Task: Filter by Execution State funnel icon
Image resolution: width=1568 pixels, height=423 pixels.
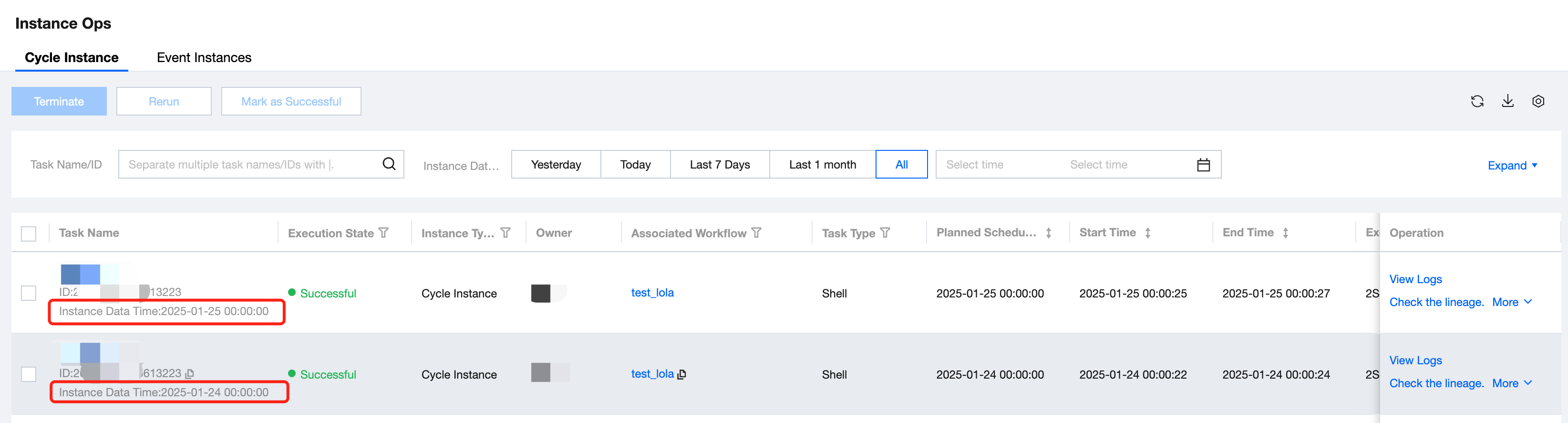Action: 383,233
